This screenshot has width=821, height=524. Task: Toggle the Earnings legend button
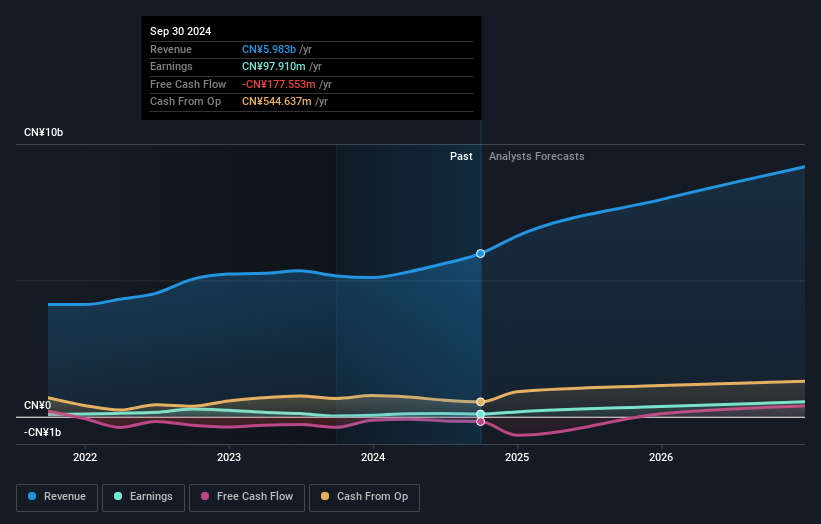(143, 497)
